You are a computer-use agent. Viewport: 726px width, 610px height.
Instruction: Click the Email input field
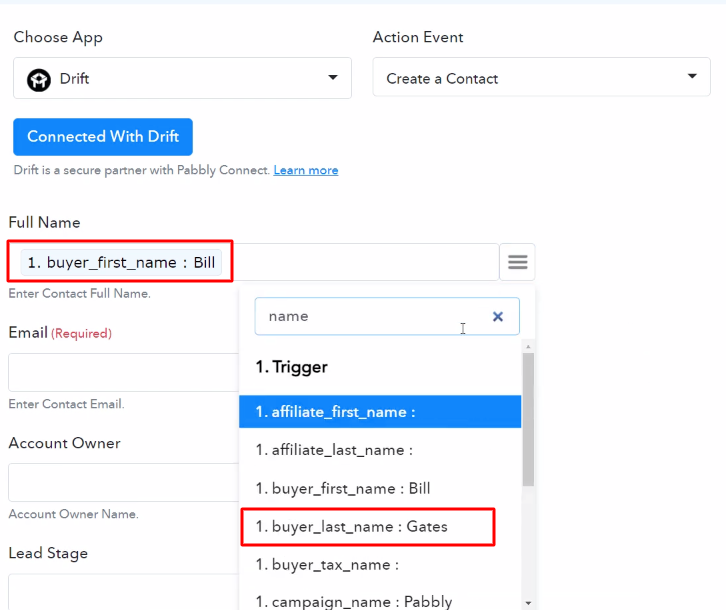tap(124, 372)
